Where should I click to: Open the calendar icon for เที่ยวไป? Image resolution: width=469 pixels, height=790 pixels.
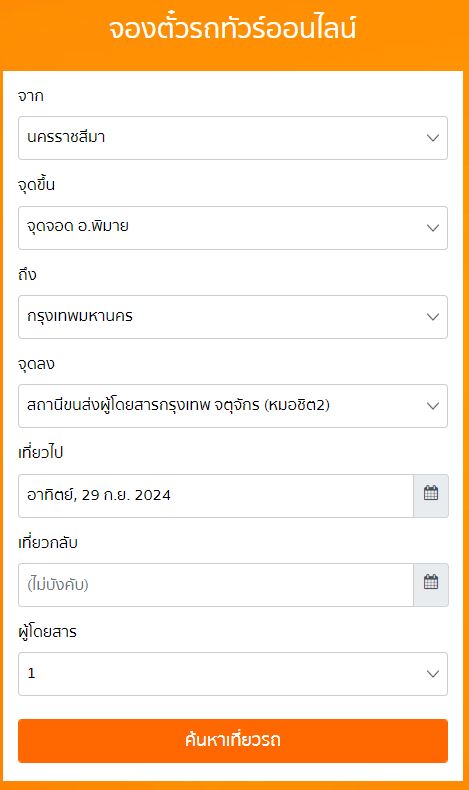[x=431, y=495]
